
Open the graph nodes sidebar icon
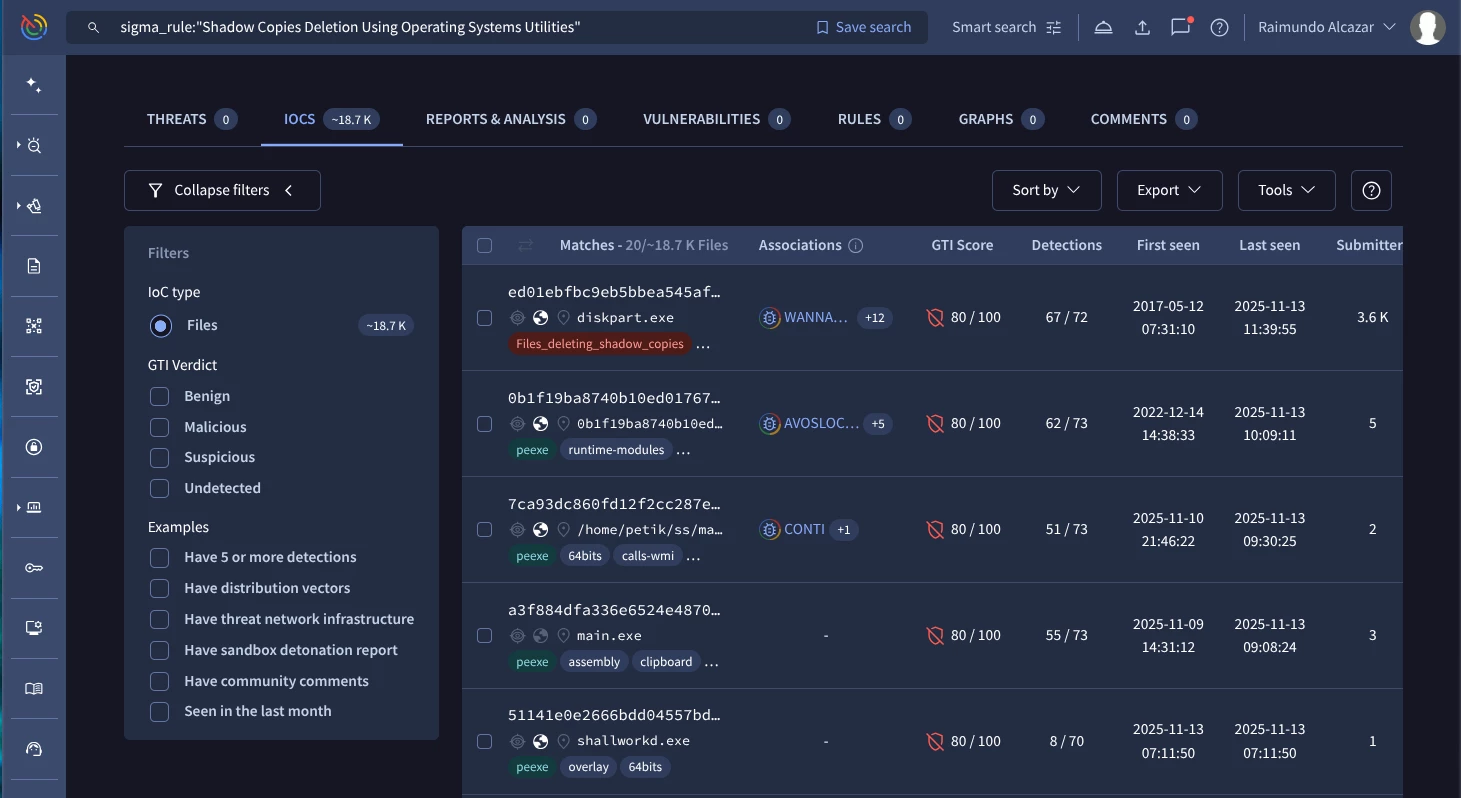[x=34, y=326]
